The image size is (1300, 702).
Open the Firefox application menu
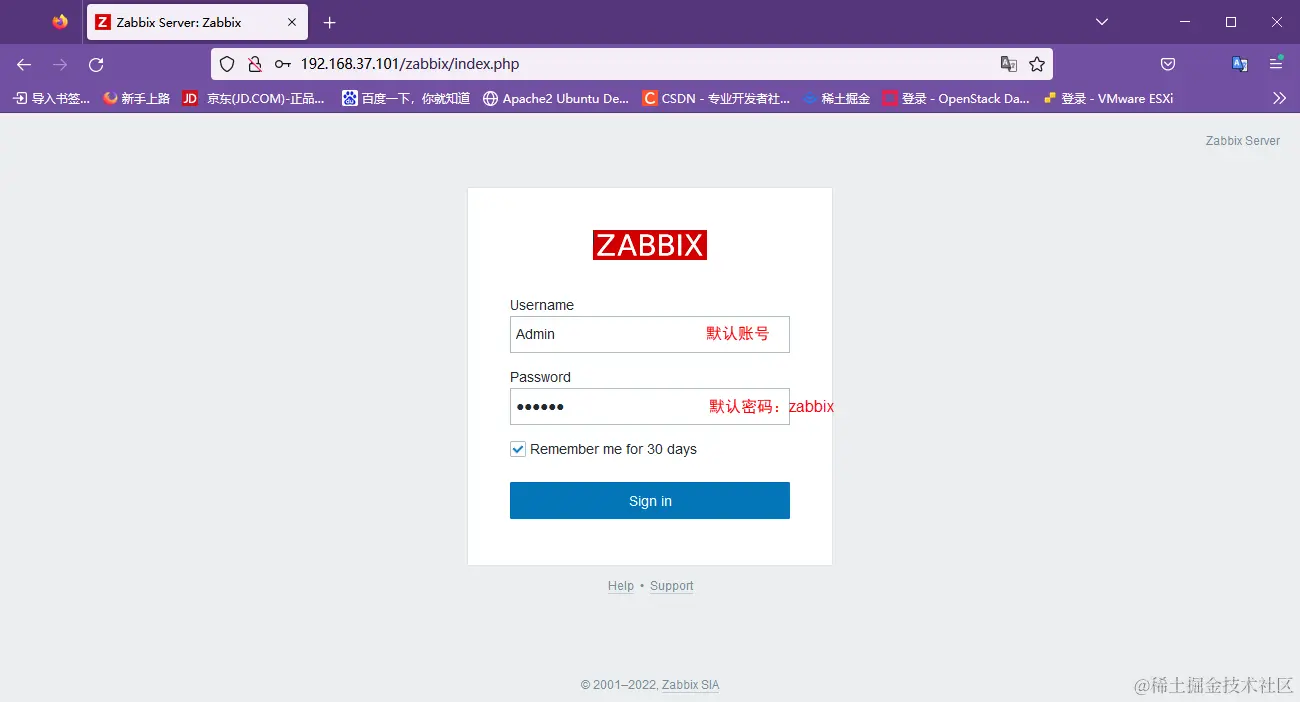[1275, 63]
